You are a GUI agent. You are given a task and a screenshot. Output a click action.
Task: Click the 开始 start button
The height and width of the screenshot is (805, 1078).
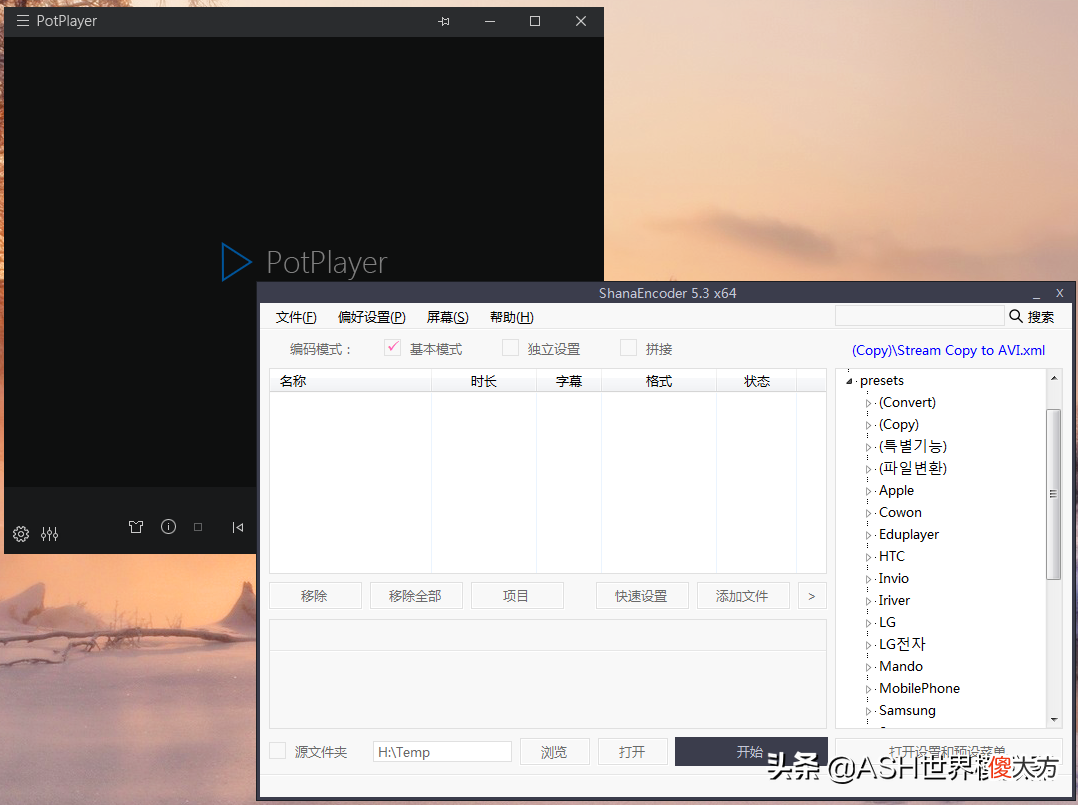point(751,751)
